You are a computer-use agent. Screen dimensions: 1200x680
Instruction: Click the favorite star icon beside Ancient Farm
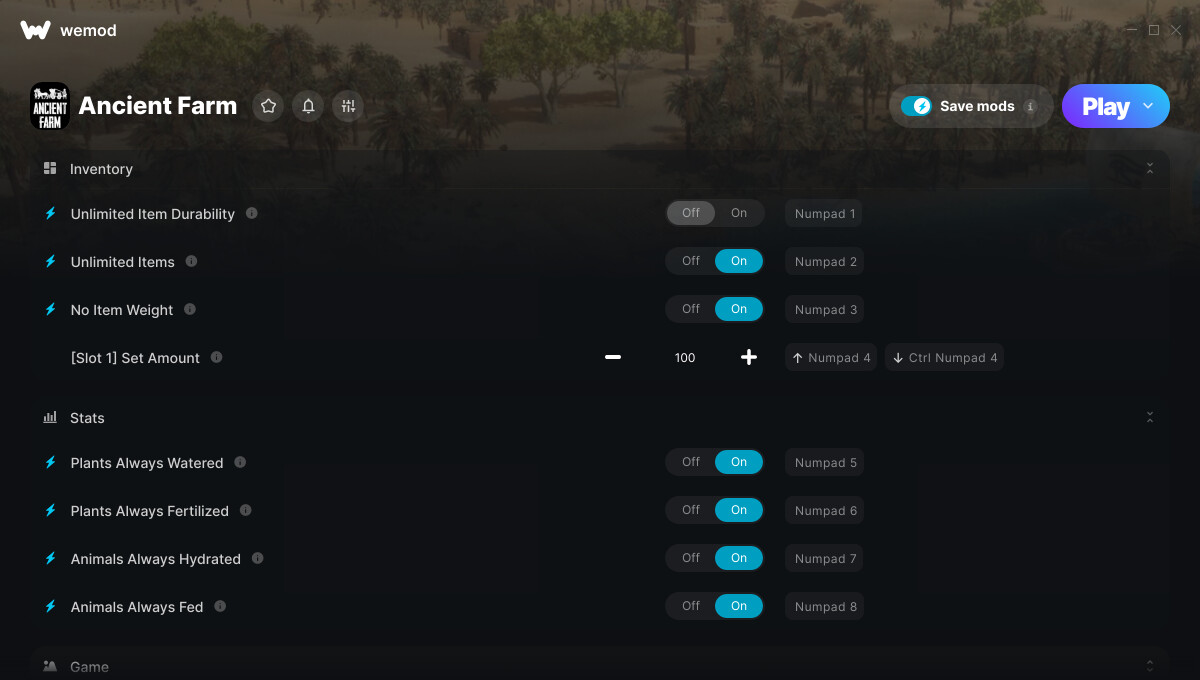point(268,106)
